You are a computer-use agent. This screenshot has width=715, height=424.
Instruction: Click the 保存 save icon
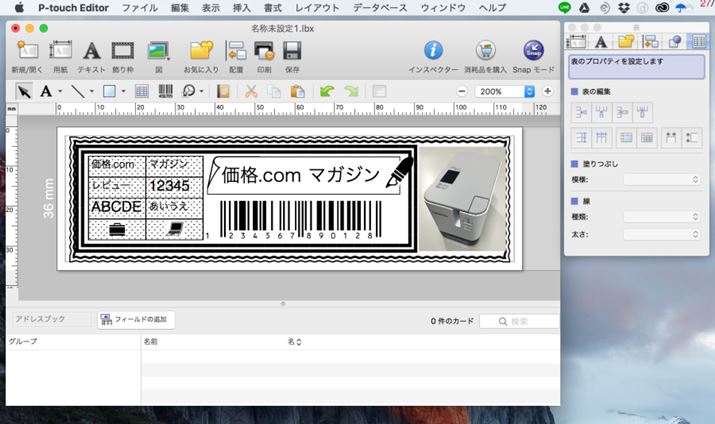(292, 51)
